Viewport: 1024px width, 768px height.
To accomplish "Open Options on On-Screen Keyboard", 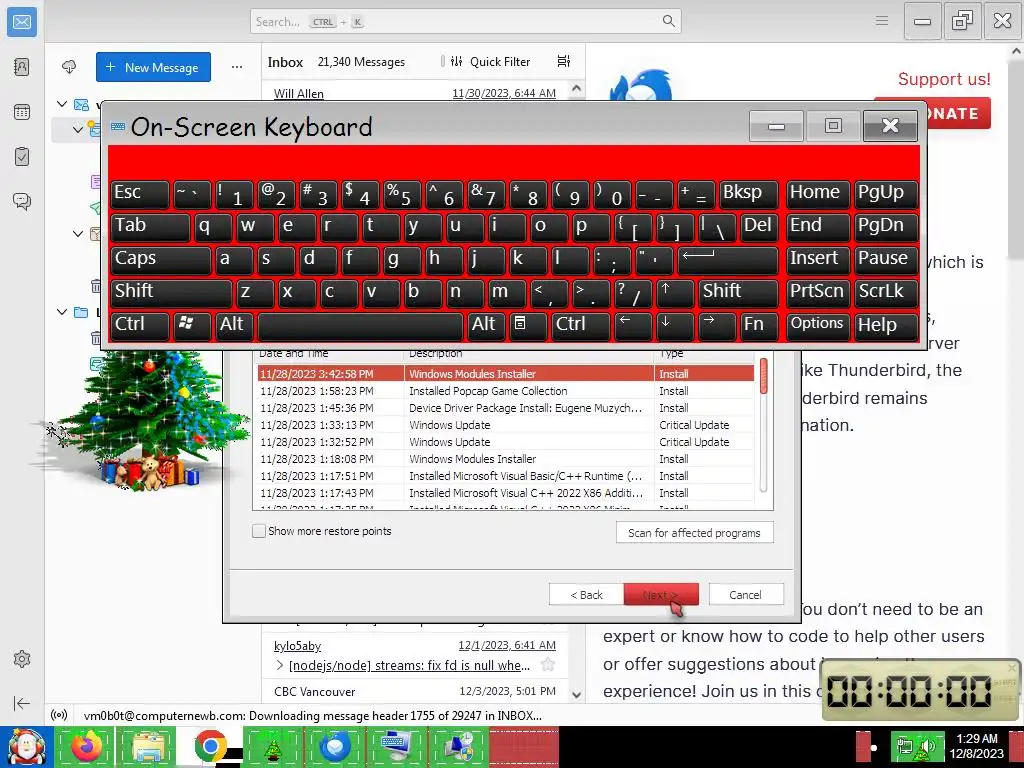I will (817, 325).
